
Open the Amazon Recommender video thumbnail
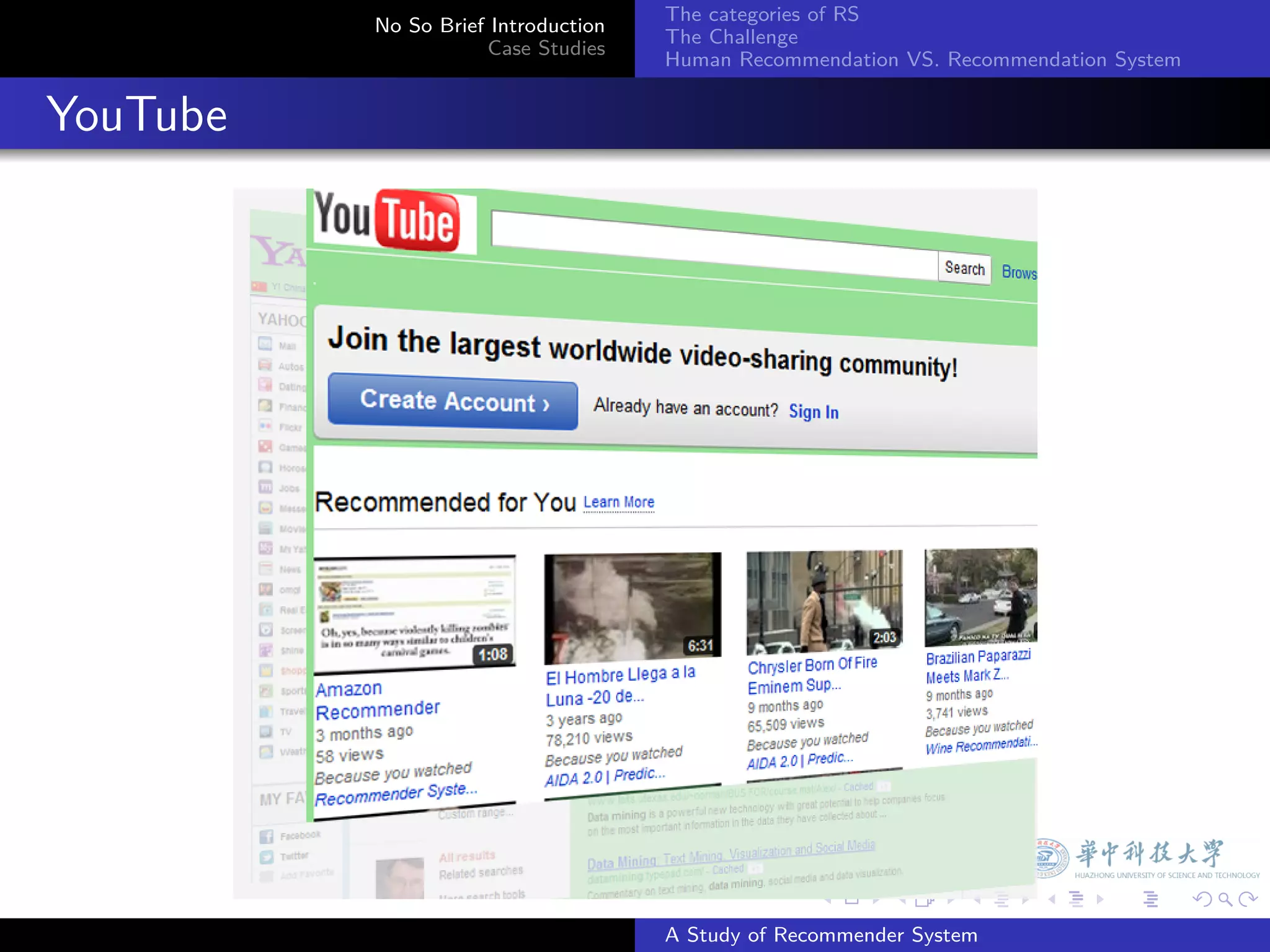click(x=415, y=615)
